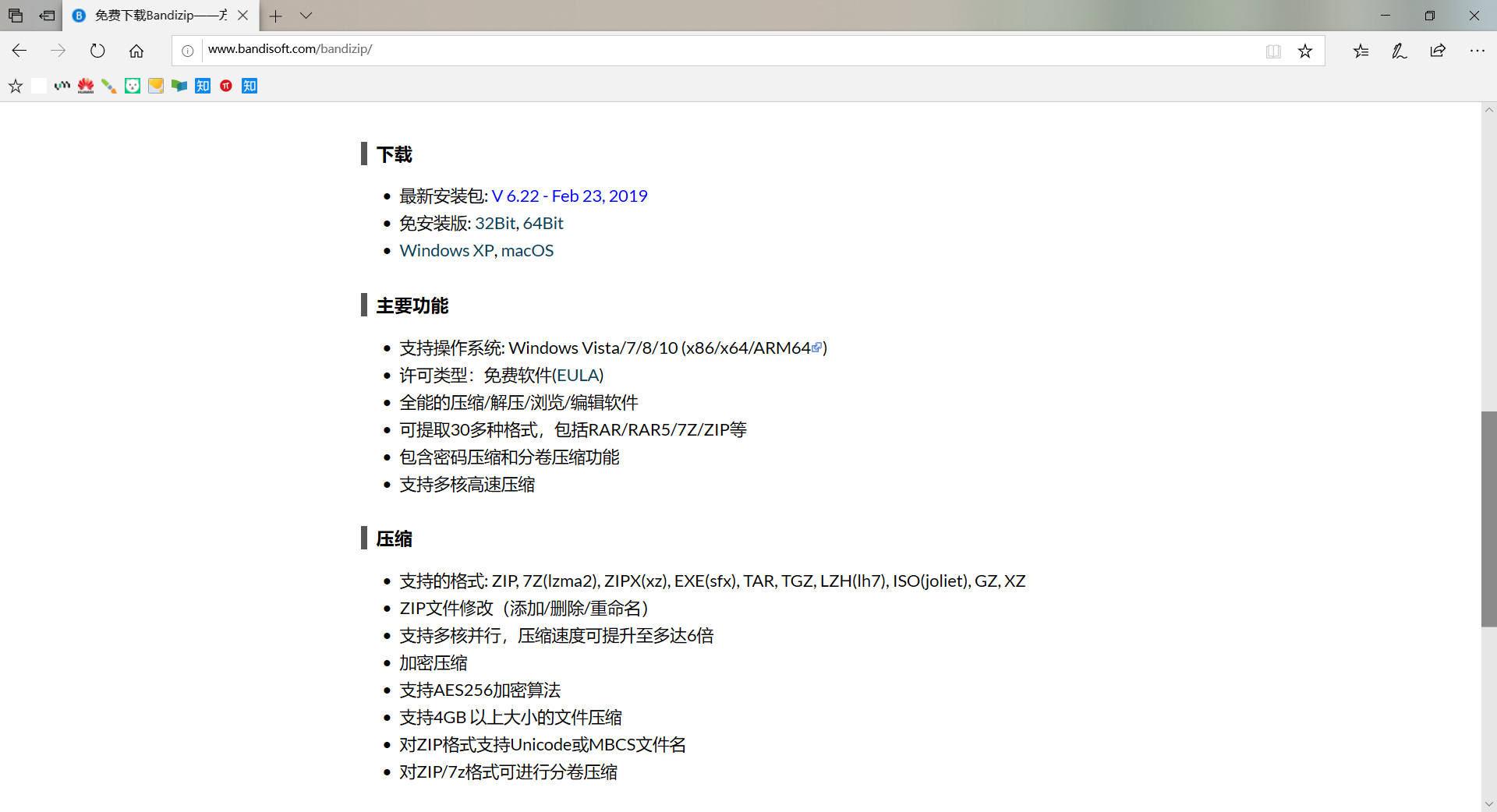Open the yellow mail envelope bookmark

point(156,86)
